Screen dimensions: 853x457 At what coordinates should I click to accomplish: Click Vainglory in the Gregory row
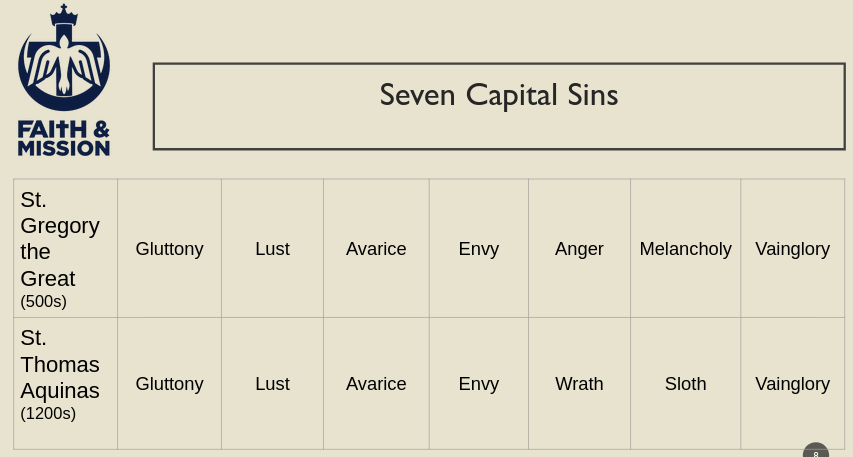792,249
